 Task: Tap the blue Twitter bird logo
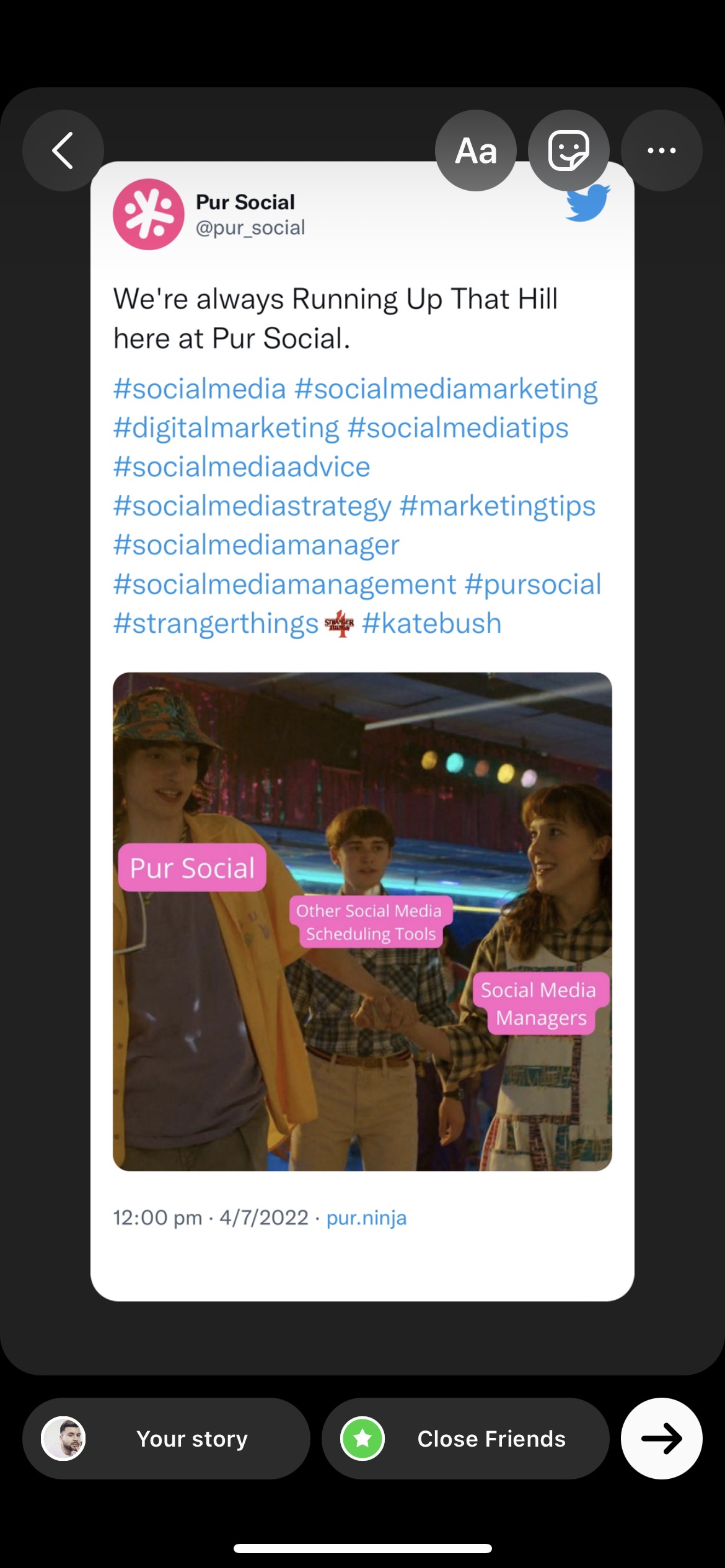588,203
